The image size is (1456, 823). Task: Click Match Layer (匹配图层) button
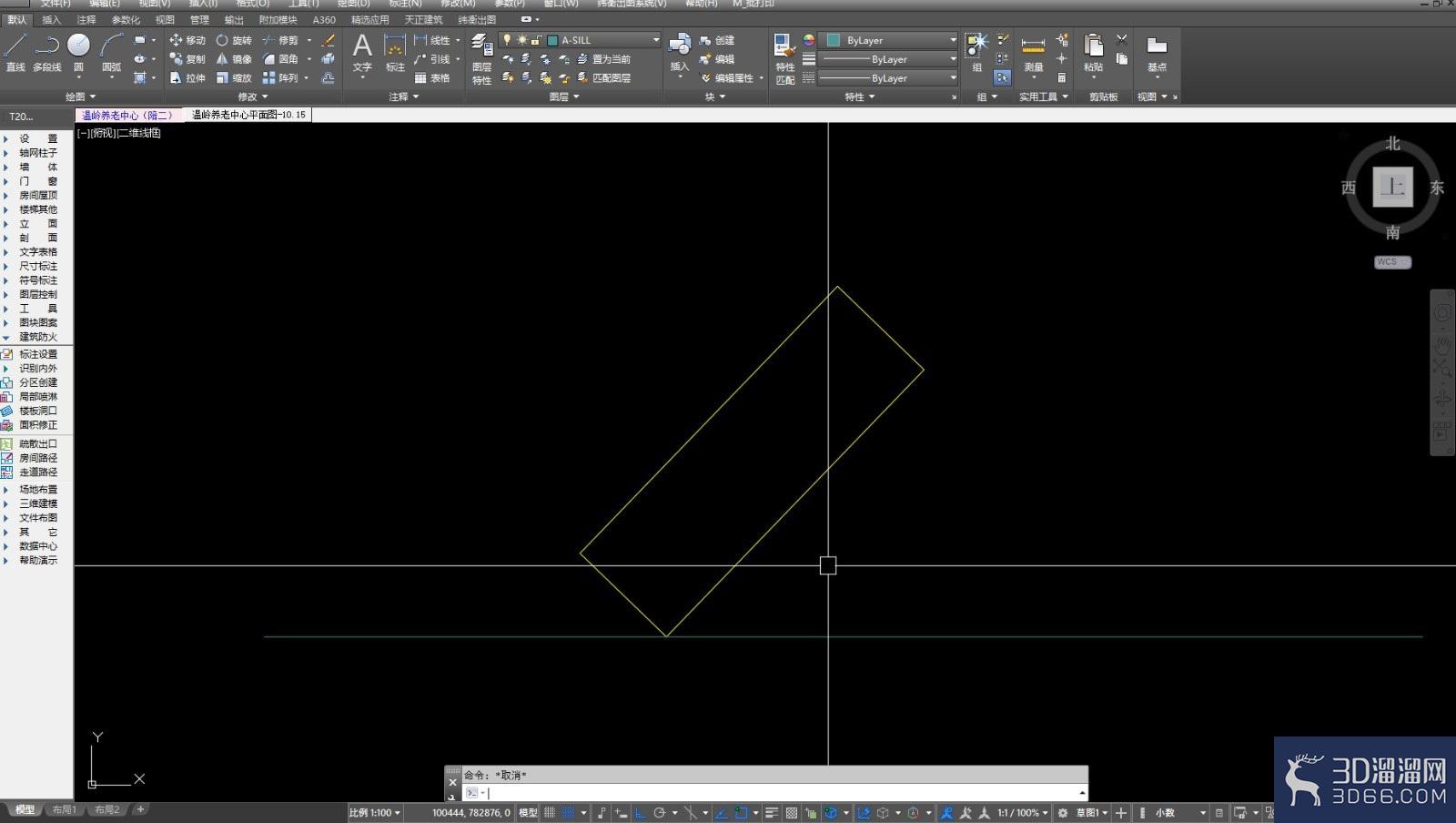[x=604, y=78]
